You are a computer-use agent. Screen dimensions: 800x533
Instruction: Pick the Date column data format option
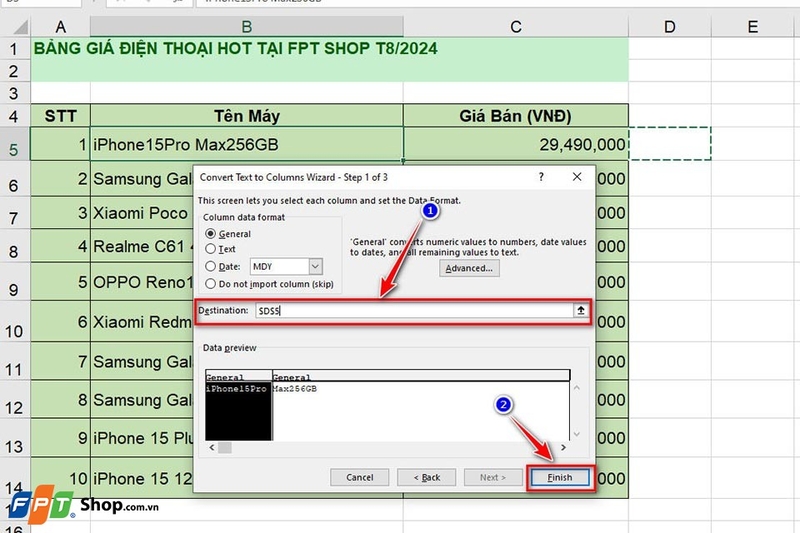(x=210, y=266)
